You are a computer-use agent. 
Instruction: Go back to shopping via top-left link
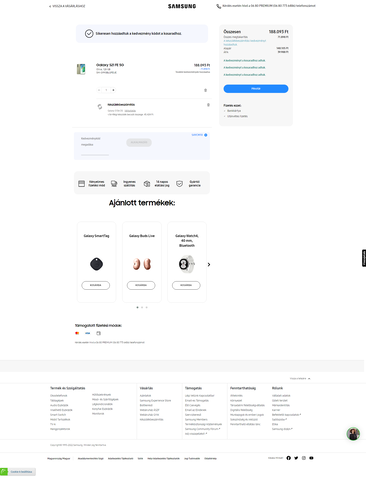click(x=67, y=6)
